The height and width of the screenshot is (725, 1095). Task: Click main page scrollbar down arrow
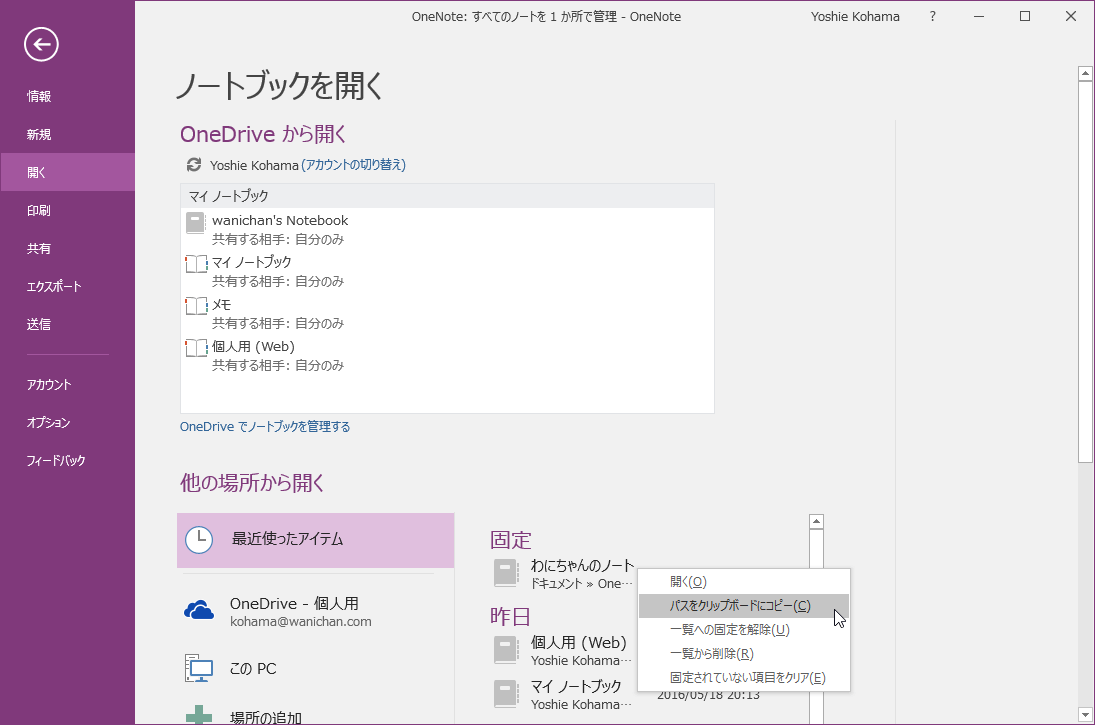click(x=1085, y=715)
